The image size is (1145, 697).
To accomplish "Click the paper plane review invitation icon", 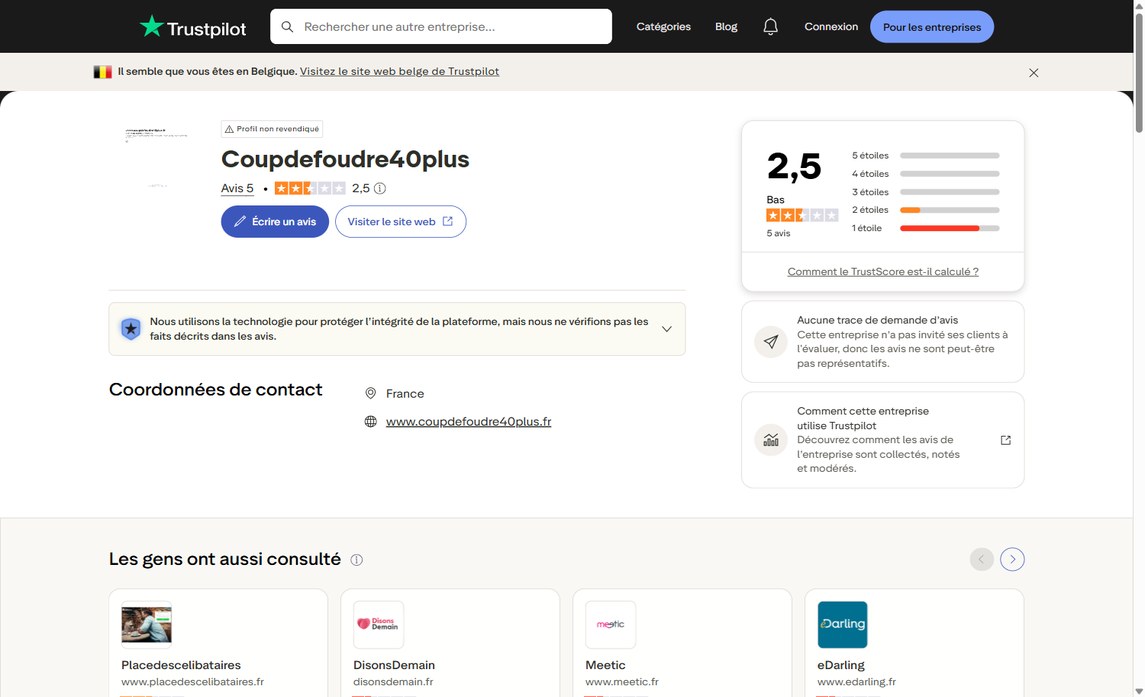I will [770, 341].
